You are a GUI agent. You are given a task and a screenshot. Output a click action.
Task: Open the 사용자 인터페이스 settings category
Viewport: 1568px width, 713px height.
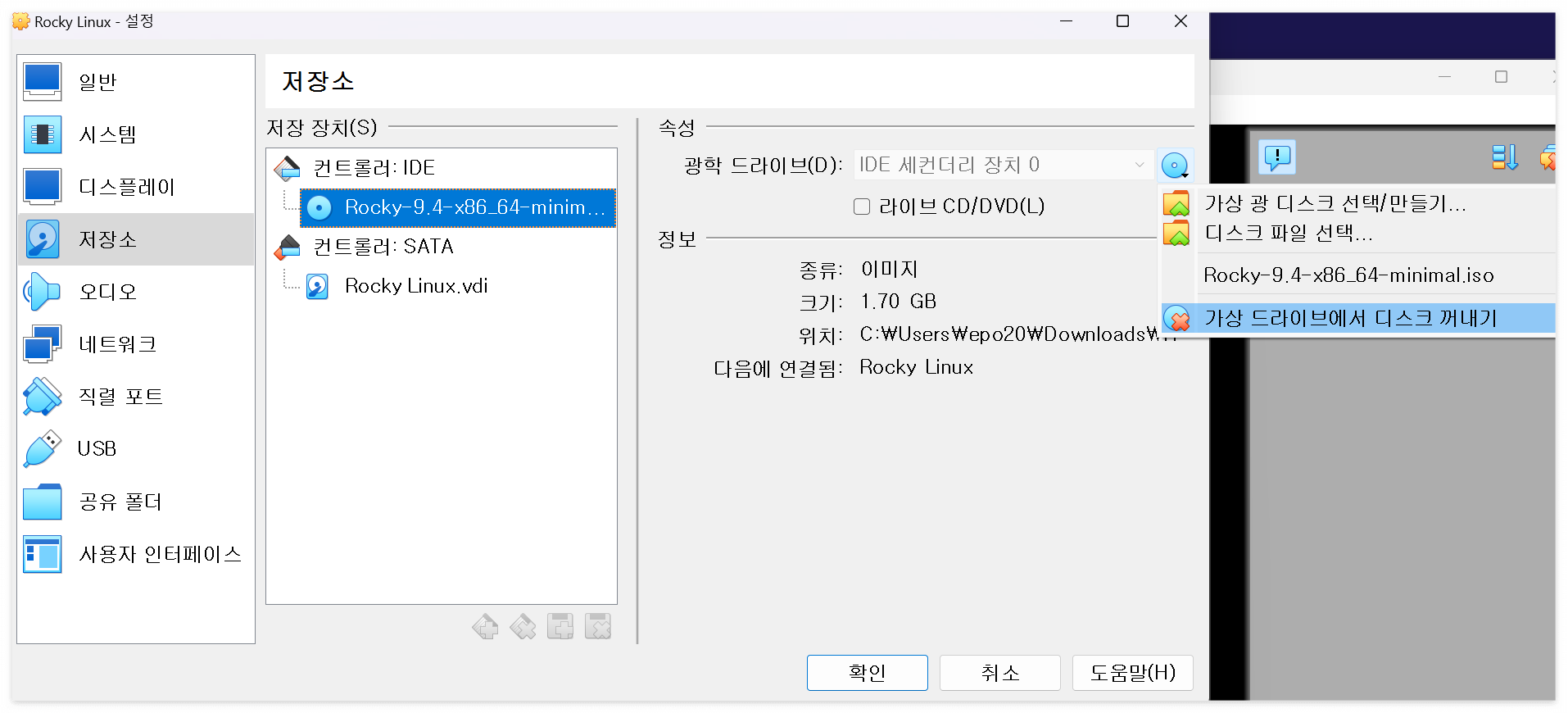pos(136,554)
